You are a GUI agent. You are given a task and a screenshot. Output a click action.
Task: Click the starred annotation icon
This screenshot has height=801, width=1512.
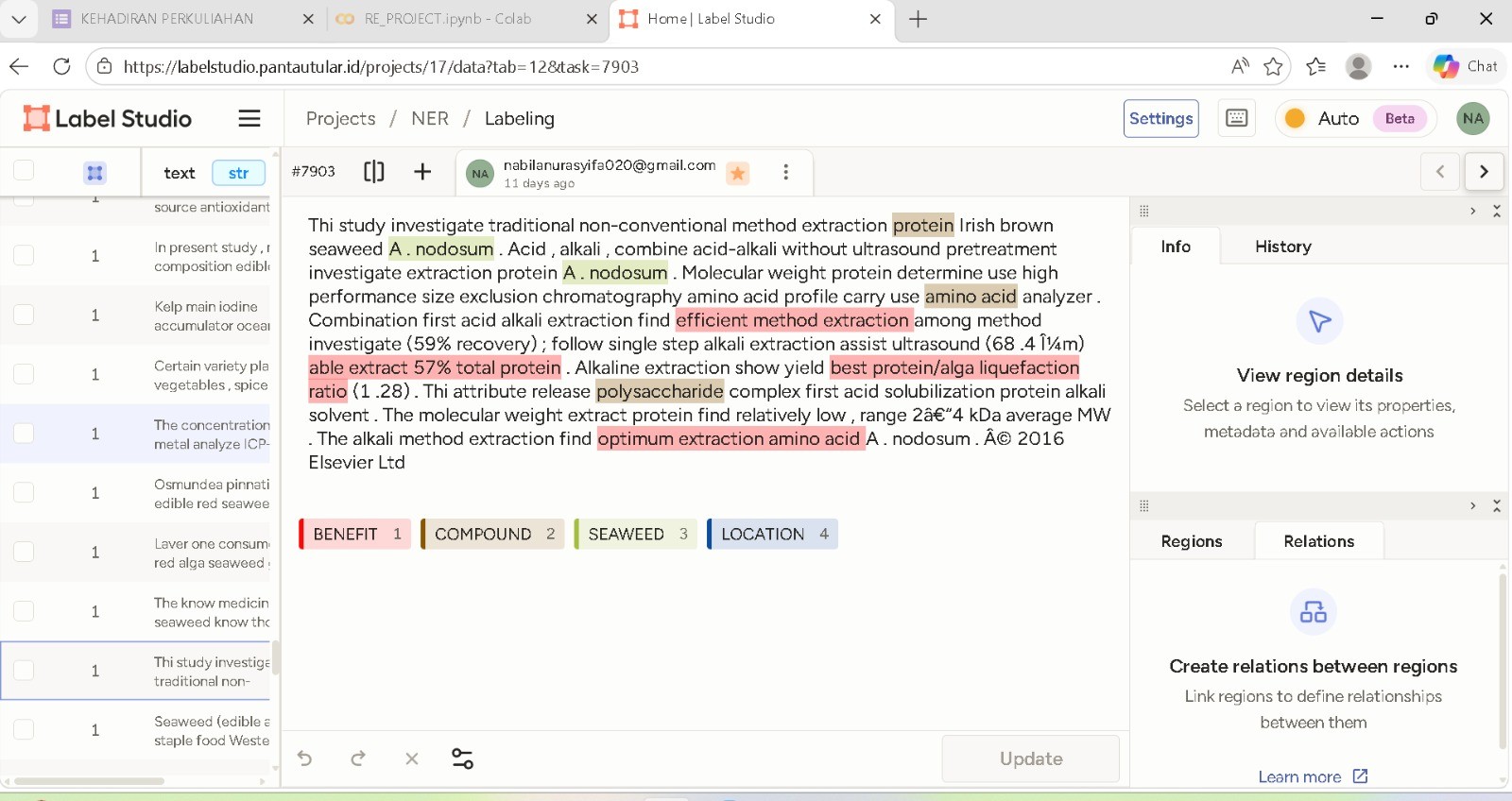pyautogui.click(x=738, y=173)
